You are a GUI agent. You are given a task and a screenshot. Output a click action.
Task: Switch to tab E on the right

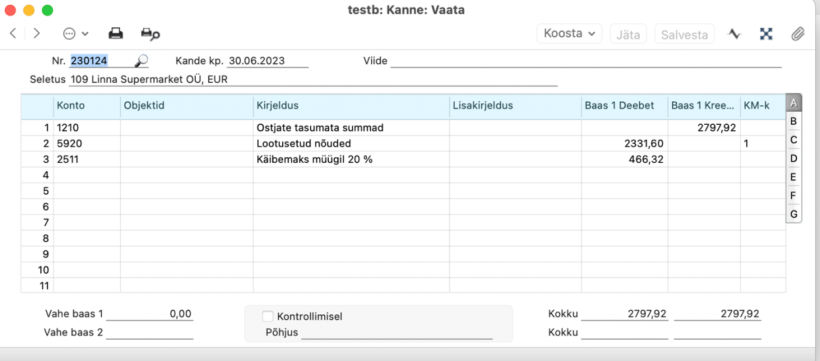pos(793,177)
